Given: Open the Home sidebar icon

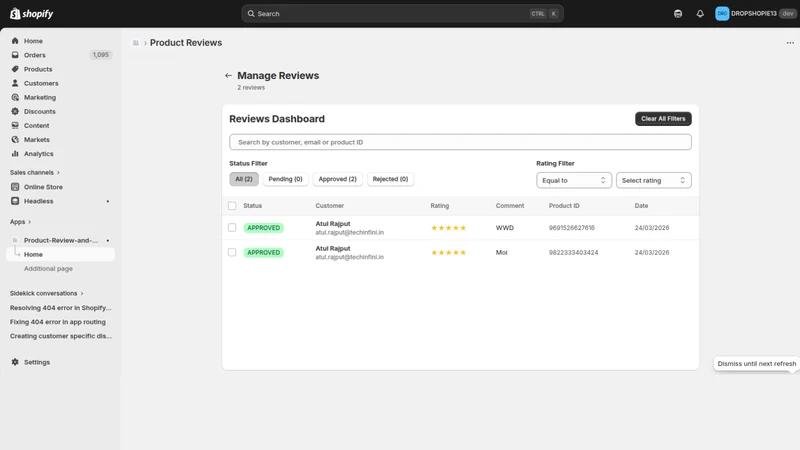Looking at the screenshot, I should click(15, 41).
